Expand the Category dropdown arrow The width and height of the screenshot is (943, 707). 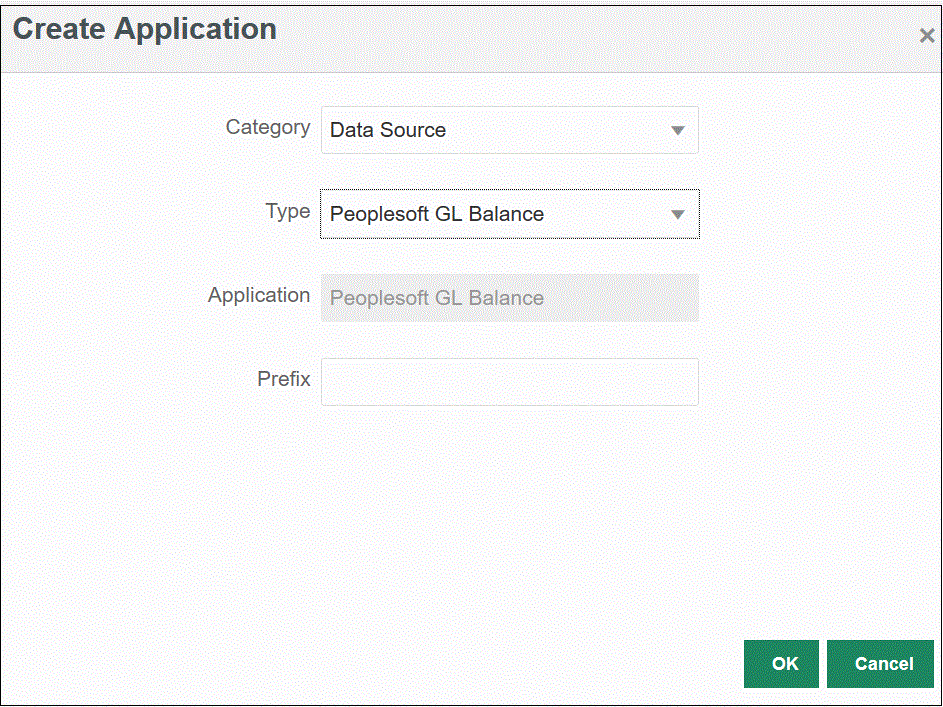coord(677,131)
